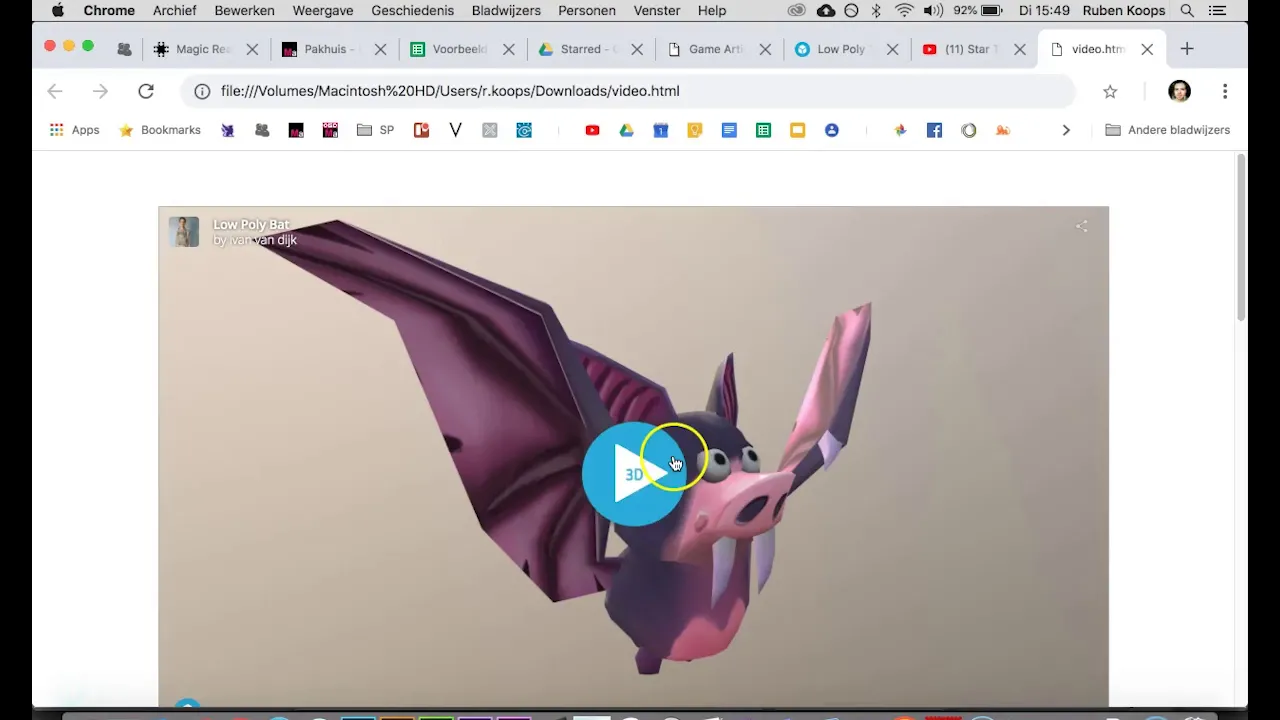Open the Google Drive bookmark icon
The width and height of the screenshot is (1280, 720).
pyautogui.click(x=626, y=130)
